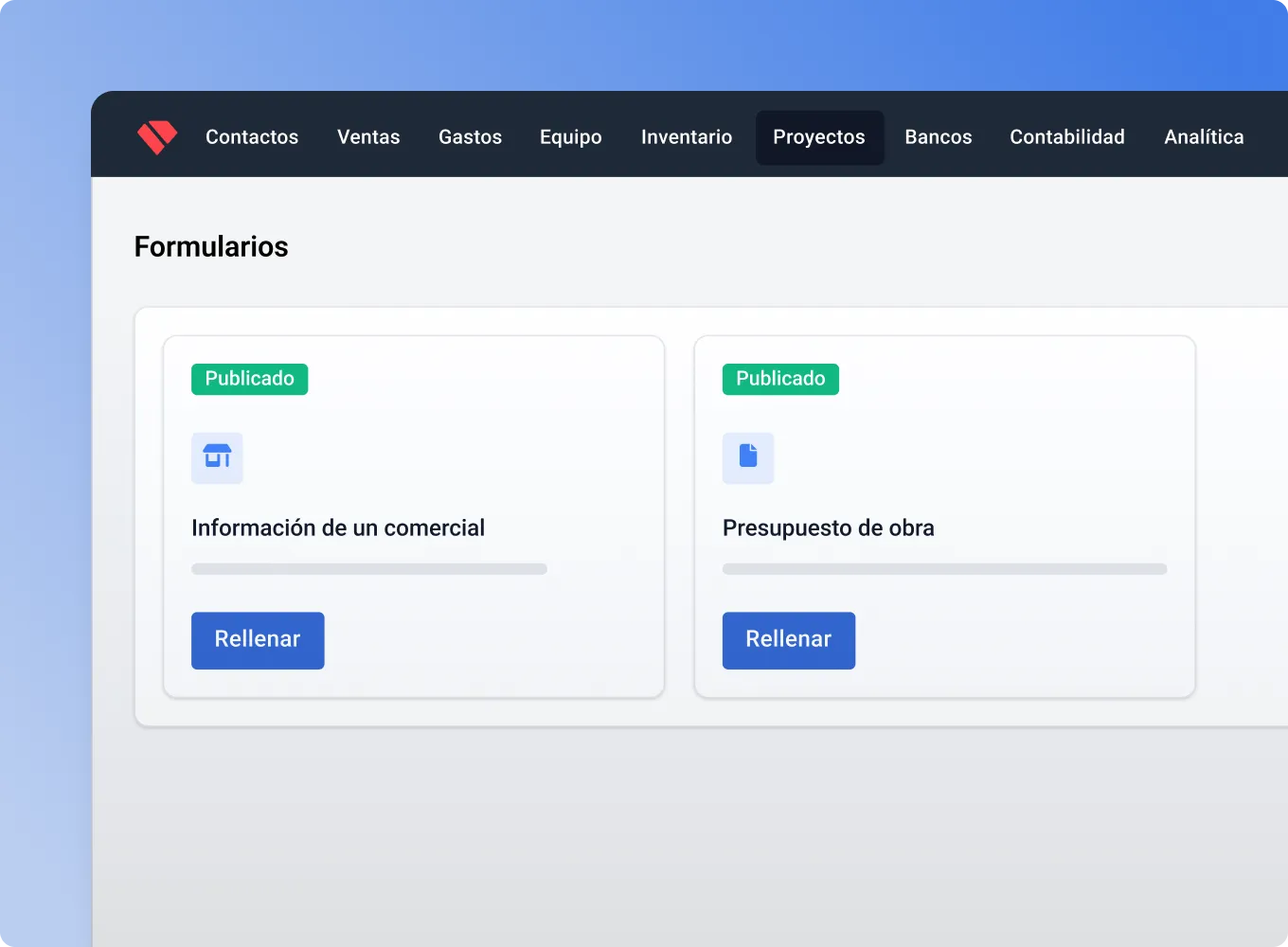The width and height of the screenshot is (1288, 947).
Task: Open the Inventario menu item
Action: (687, 137)
